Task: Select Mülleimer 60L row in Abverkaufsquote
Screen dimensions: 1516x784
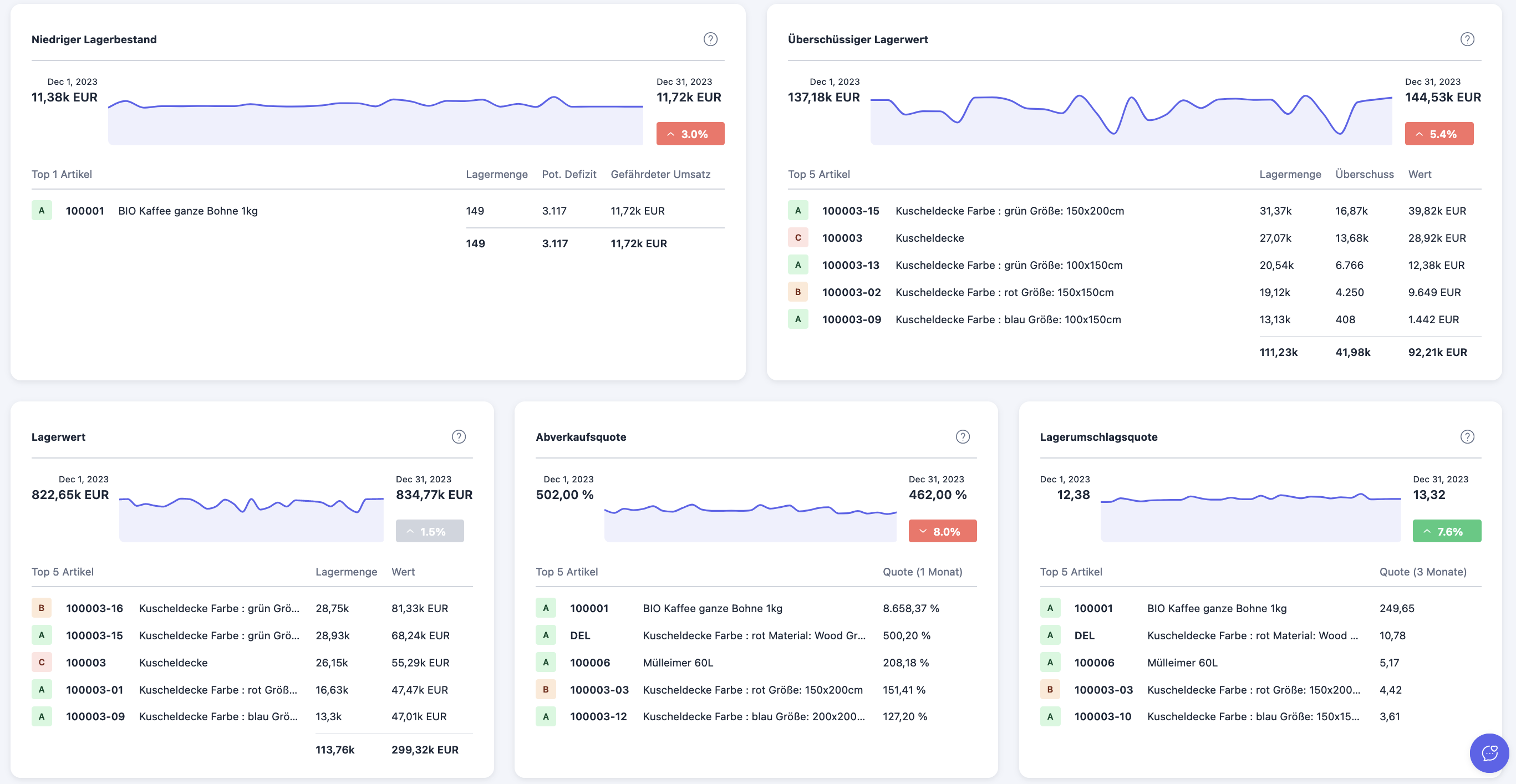Action: click(x=678, y=663)
